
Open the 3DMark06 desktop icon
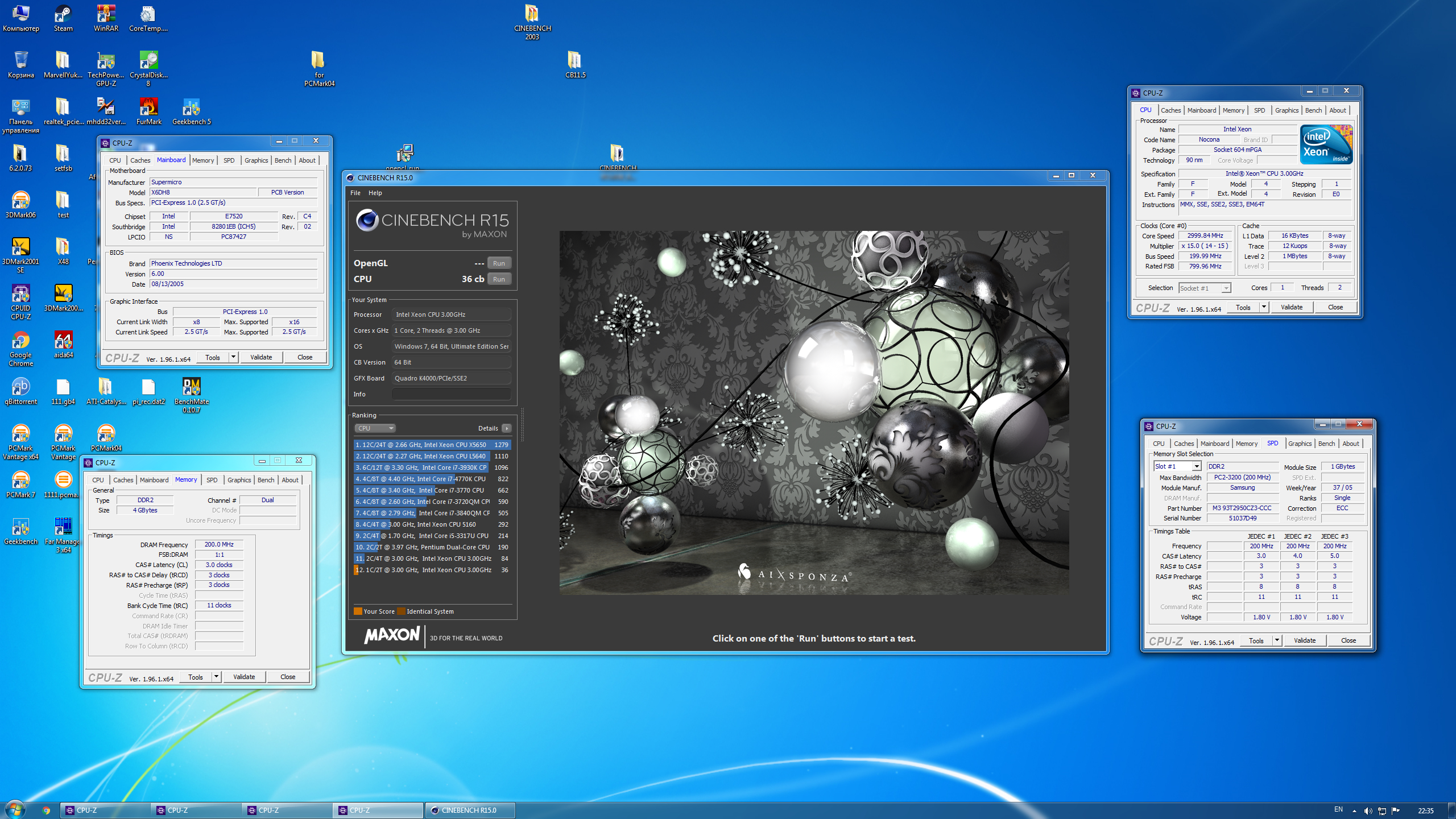pyautogui.click(x=20, y=204)
